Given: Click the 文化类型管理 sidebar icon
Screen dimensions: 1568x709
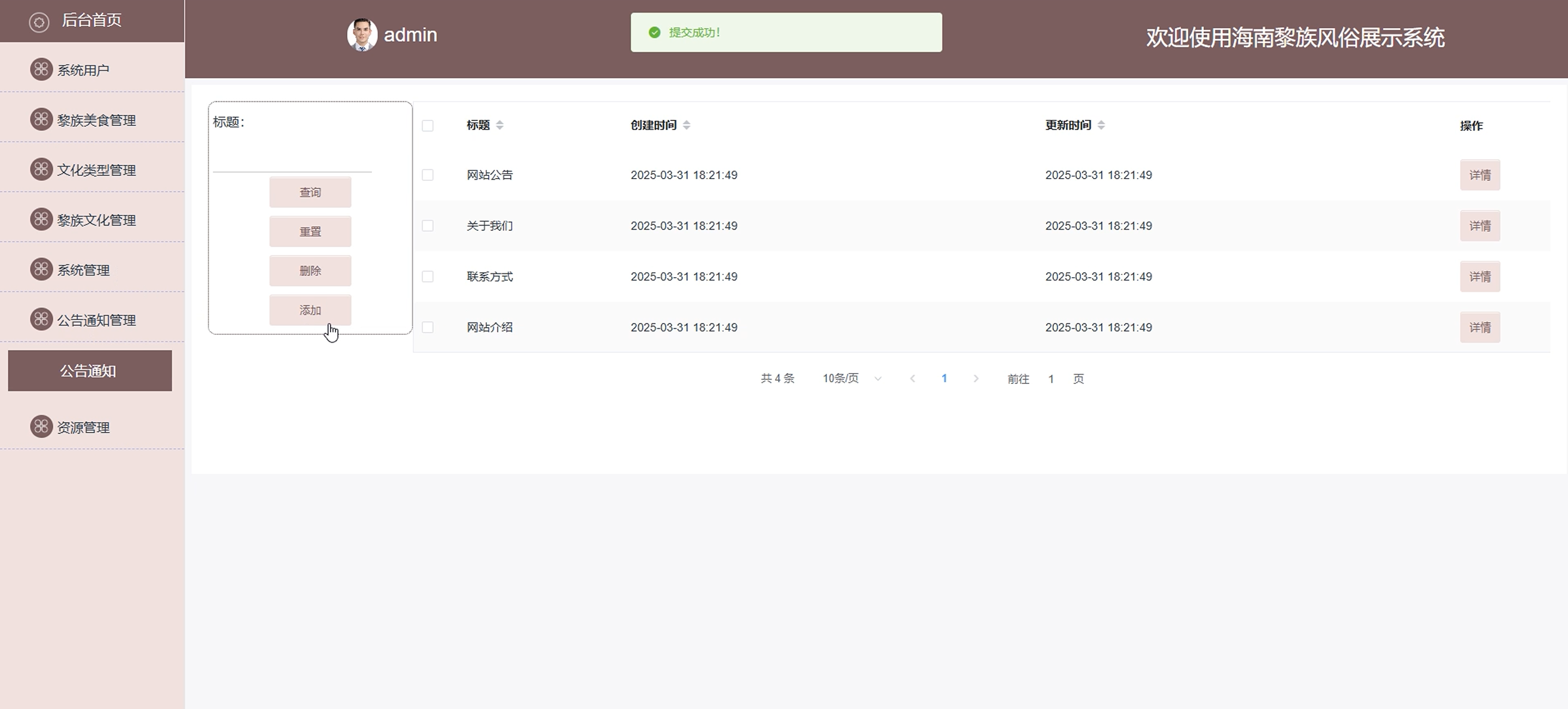Looking at the screenshot, I should 41,169.
